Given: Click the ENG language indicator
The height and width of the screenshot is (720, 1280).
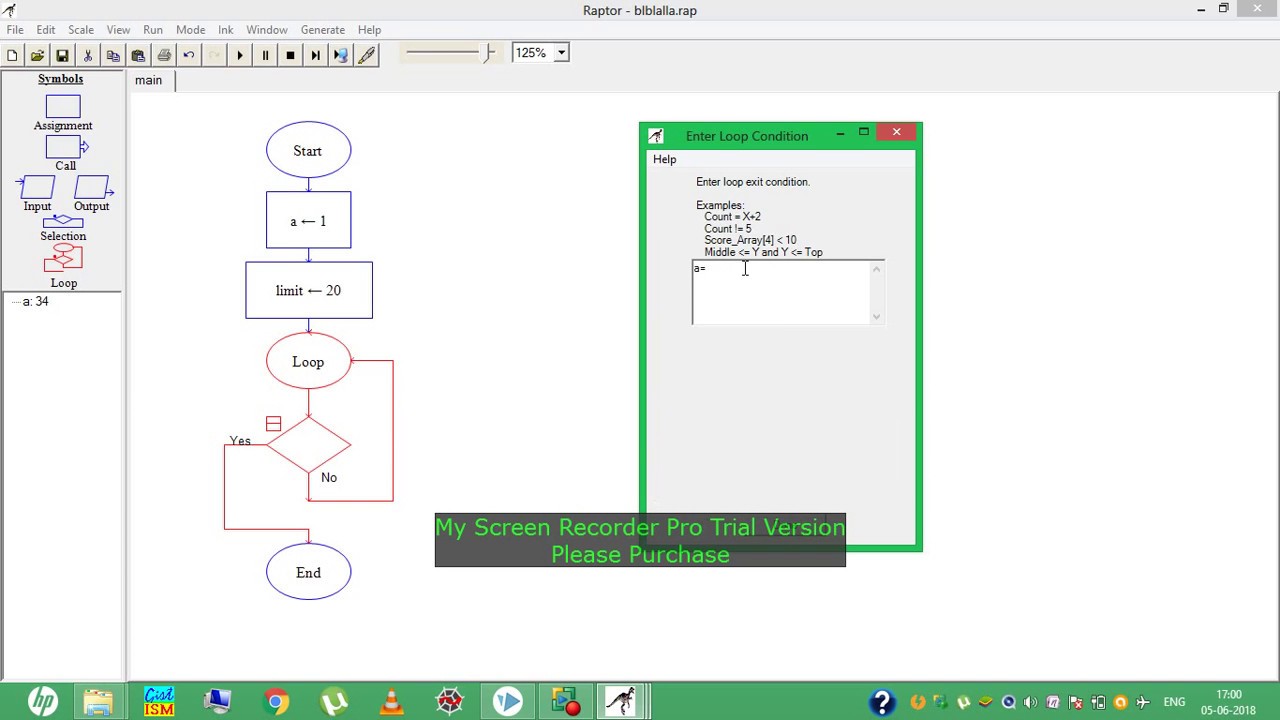Looking at the screenshot, I should [x=1174, y=702].
